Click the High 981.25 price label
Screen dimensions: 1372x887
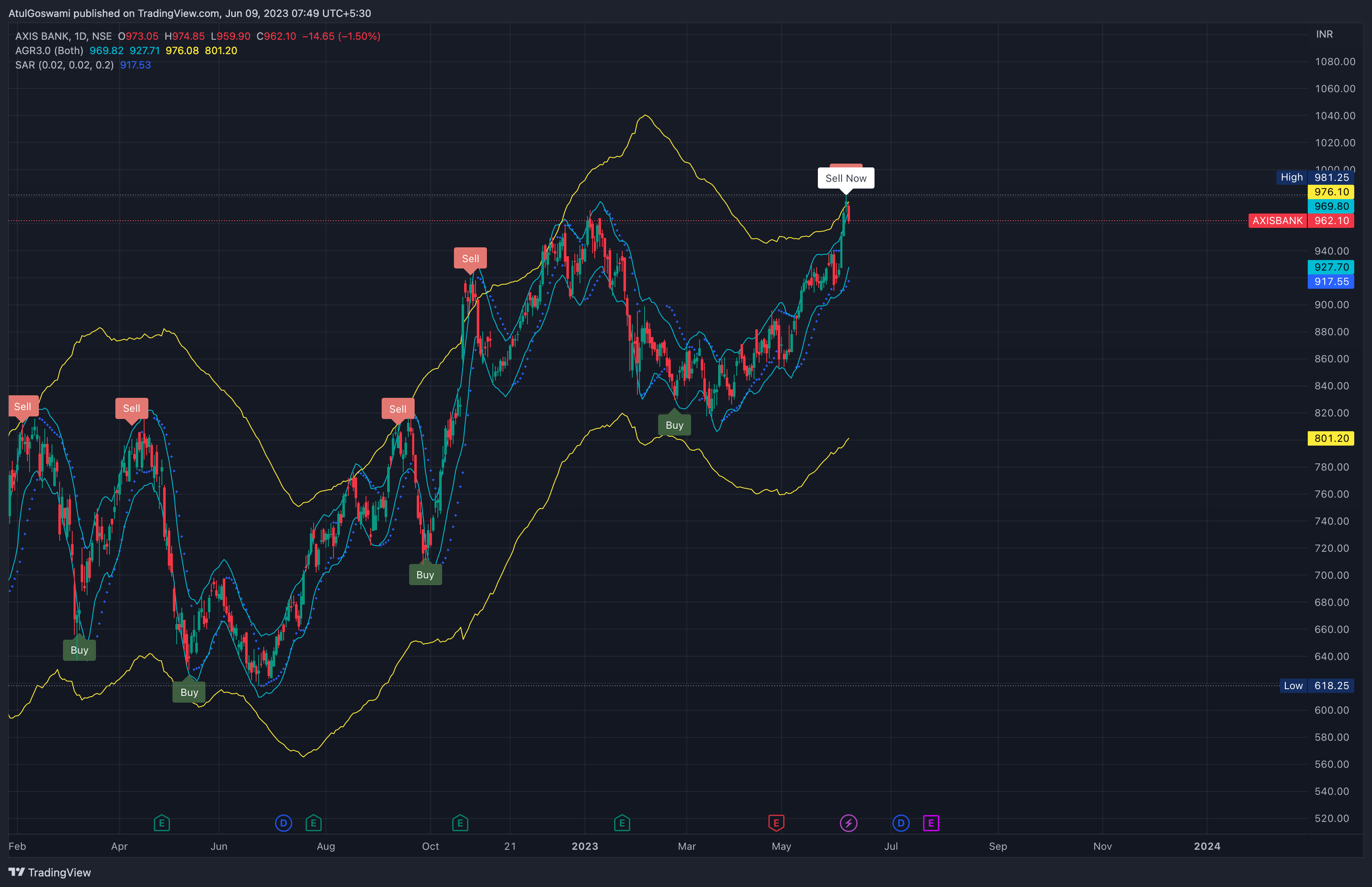1315,178
